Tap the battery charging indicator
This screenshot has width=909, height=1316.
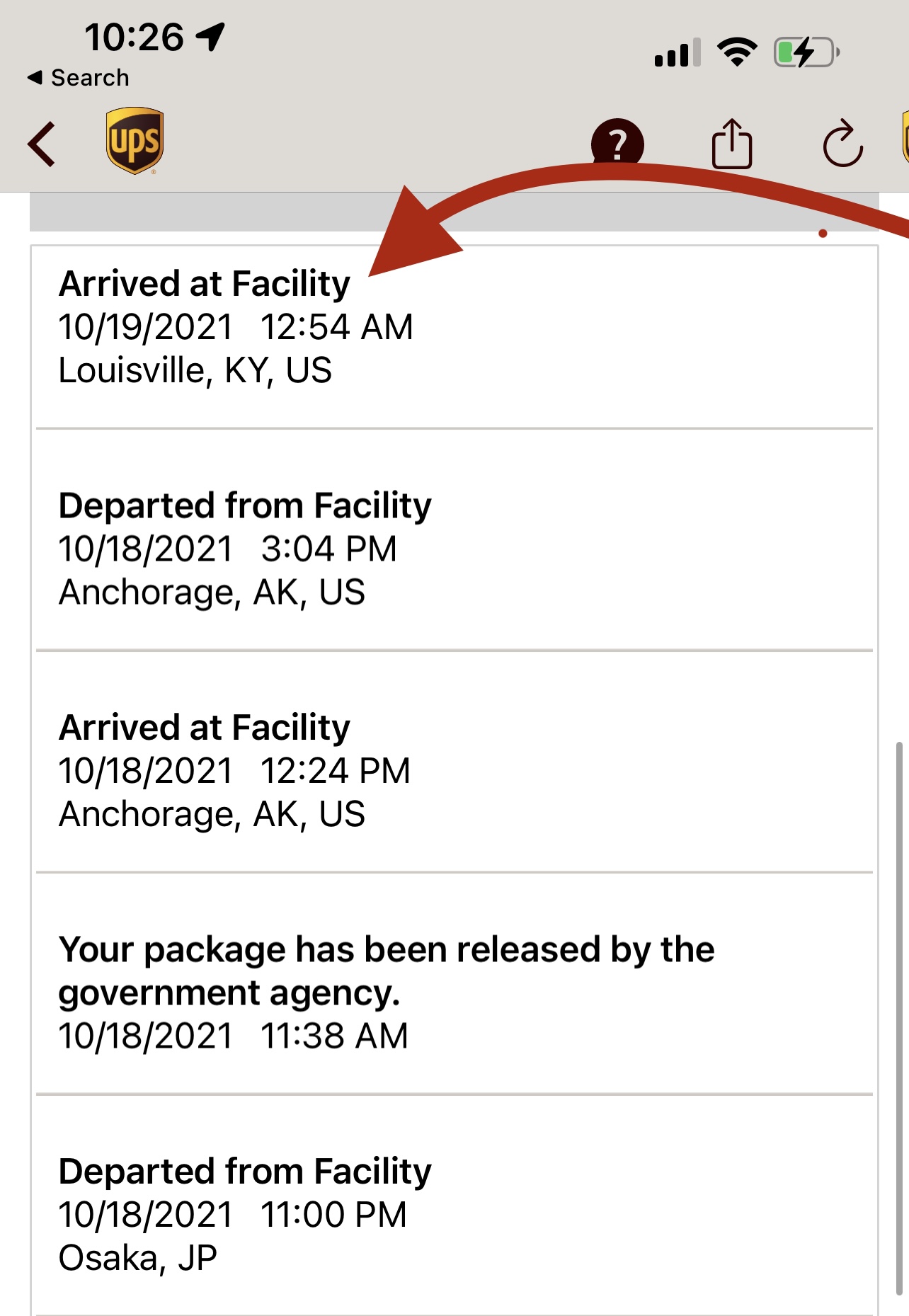point(807,52)
